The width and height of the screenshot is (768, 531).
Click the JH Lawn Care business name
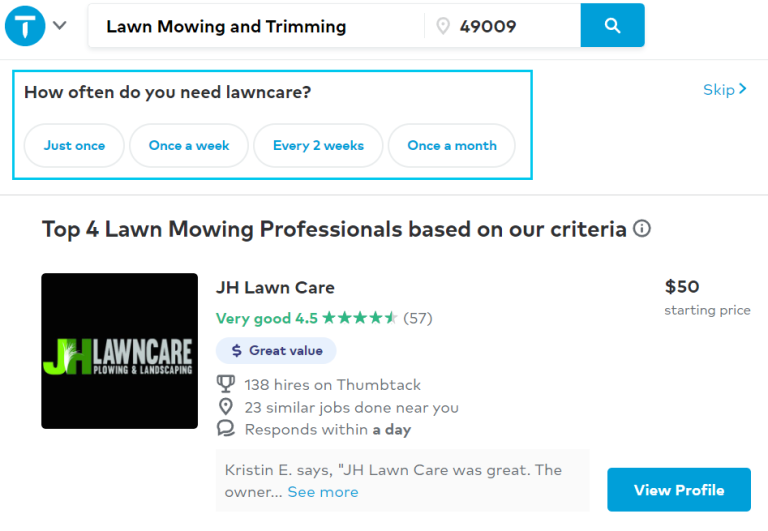click(275, 288)
